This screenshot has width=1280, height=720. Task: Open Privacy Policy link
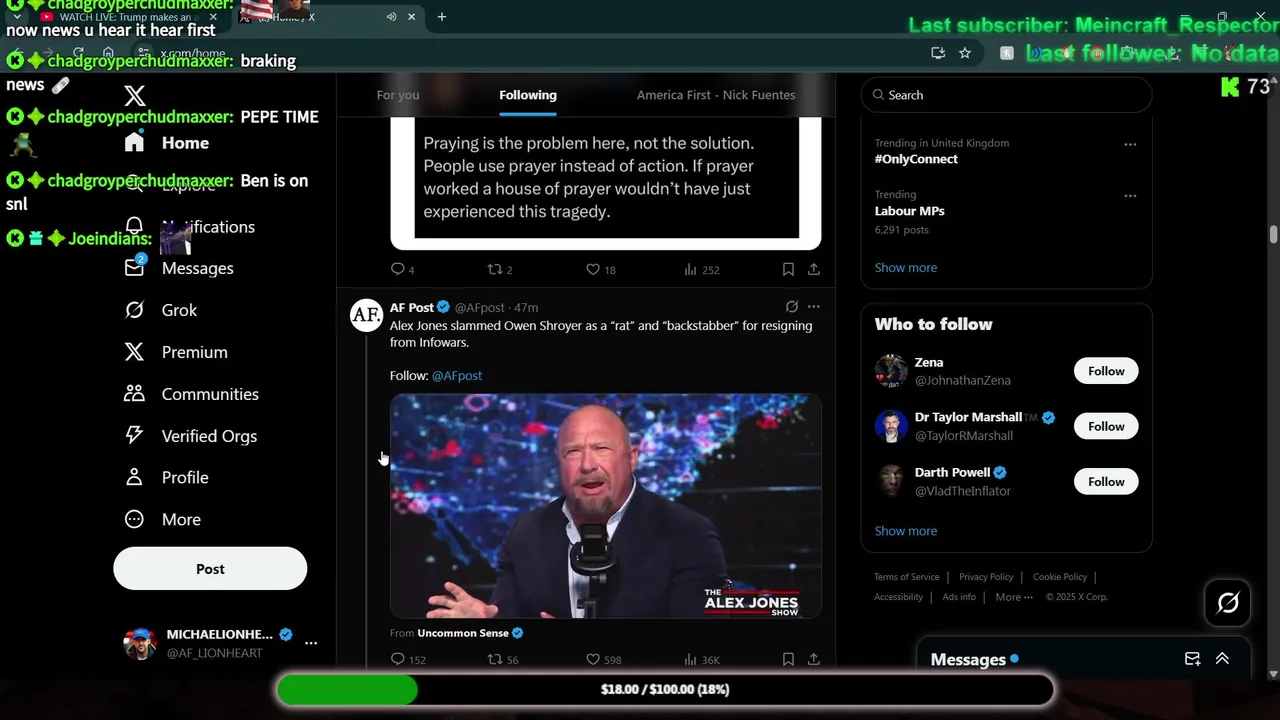(986, 577)
